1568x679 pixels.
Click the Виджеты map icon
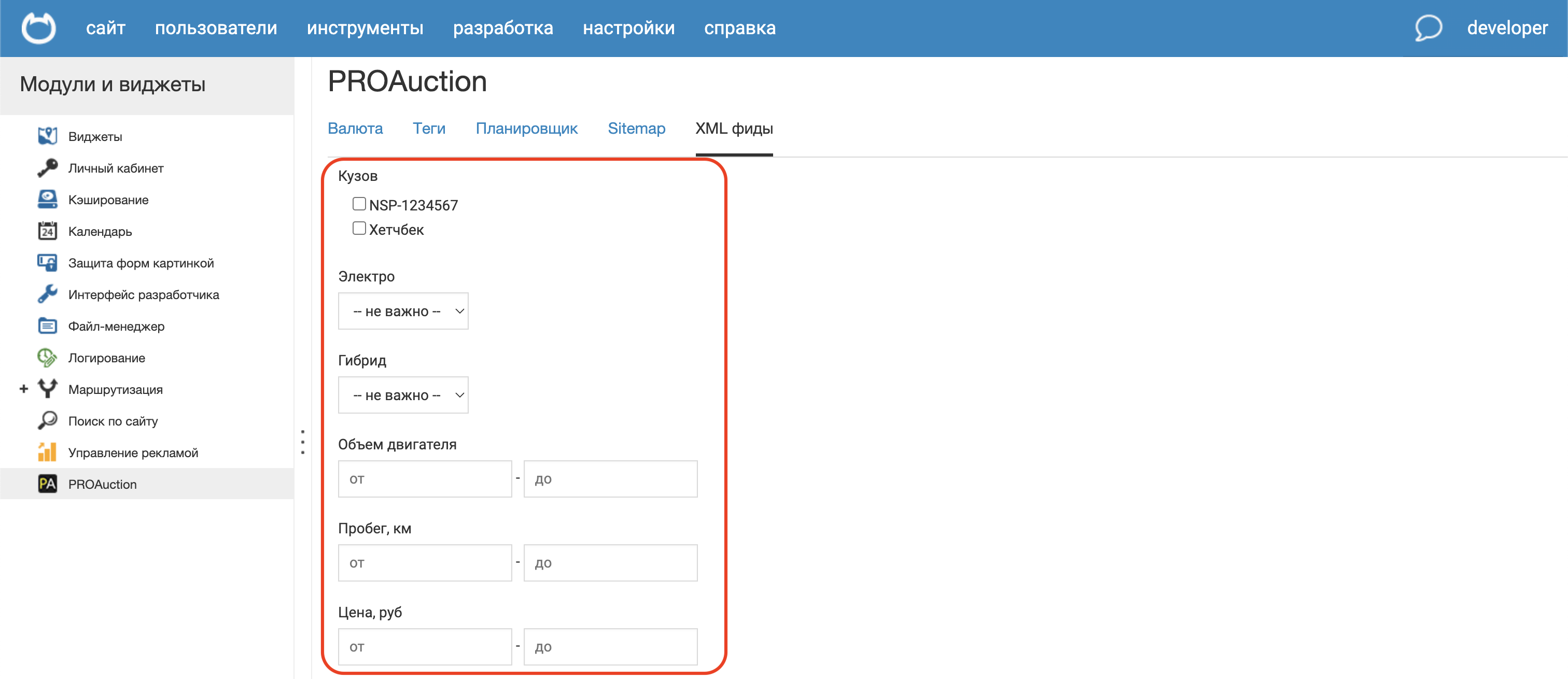tap(48, 136)
